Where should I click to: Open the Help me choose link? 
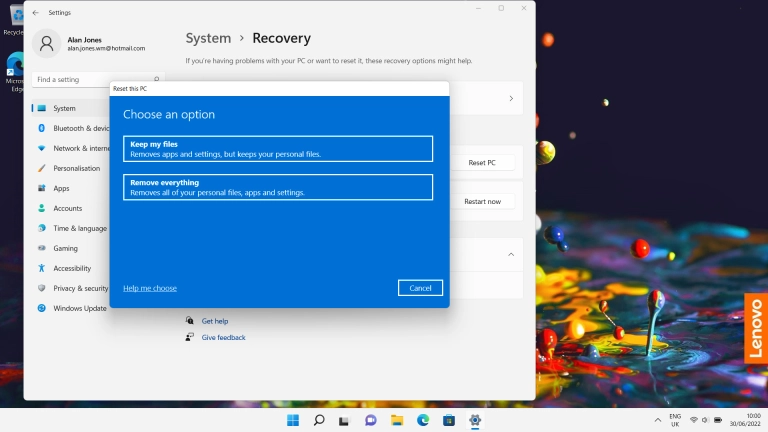click(150, 288)
